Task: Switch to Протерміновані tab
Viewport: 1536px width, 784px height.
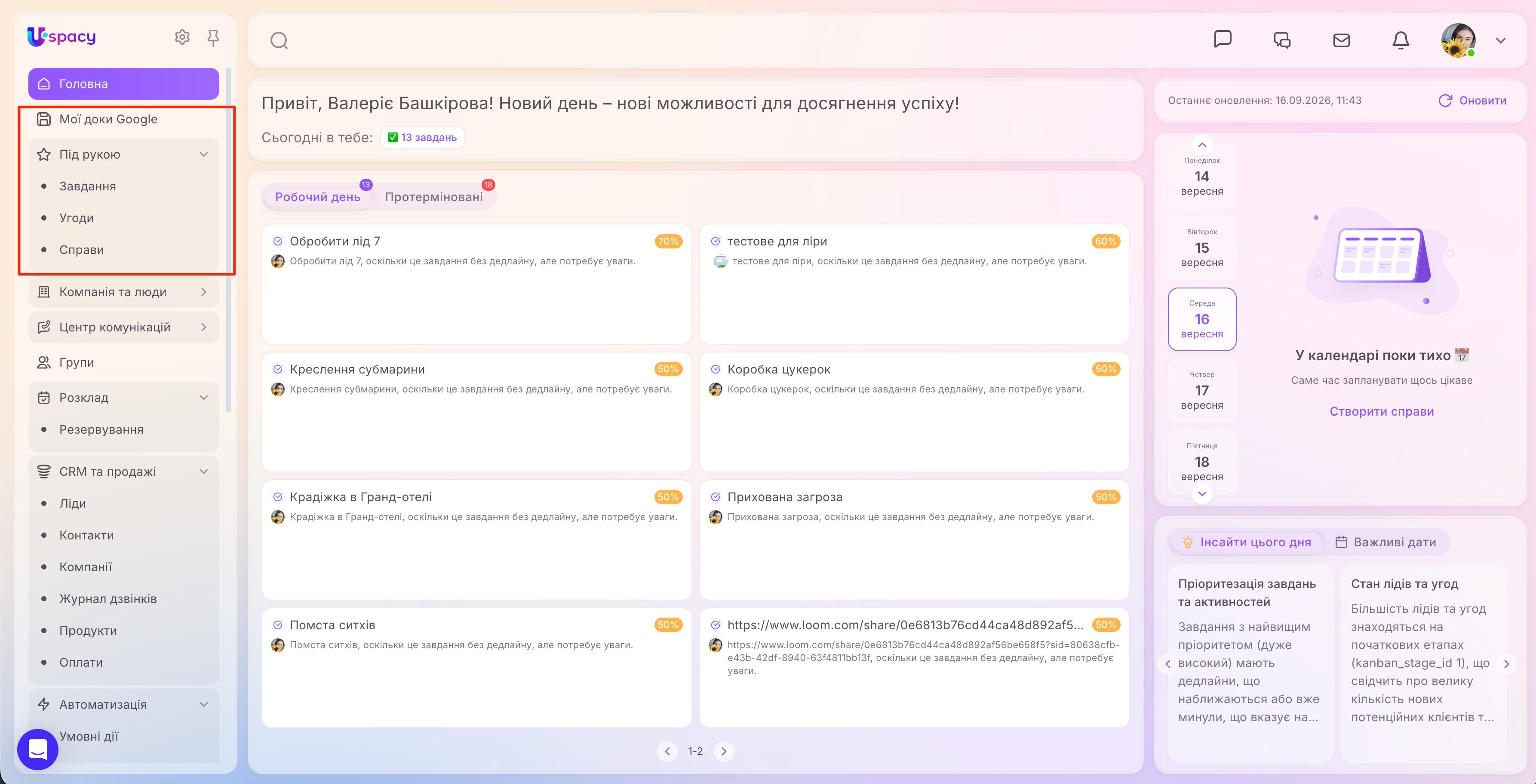Action: coord(433,197)
